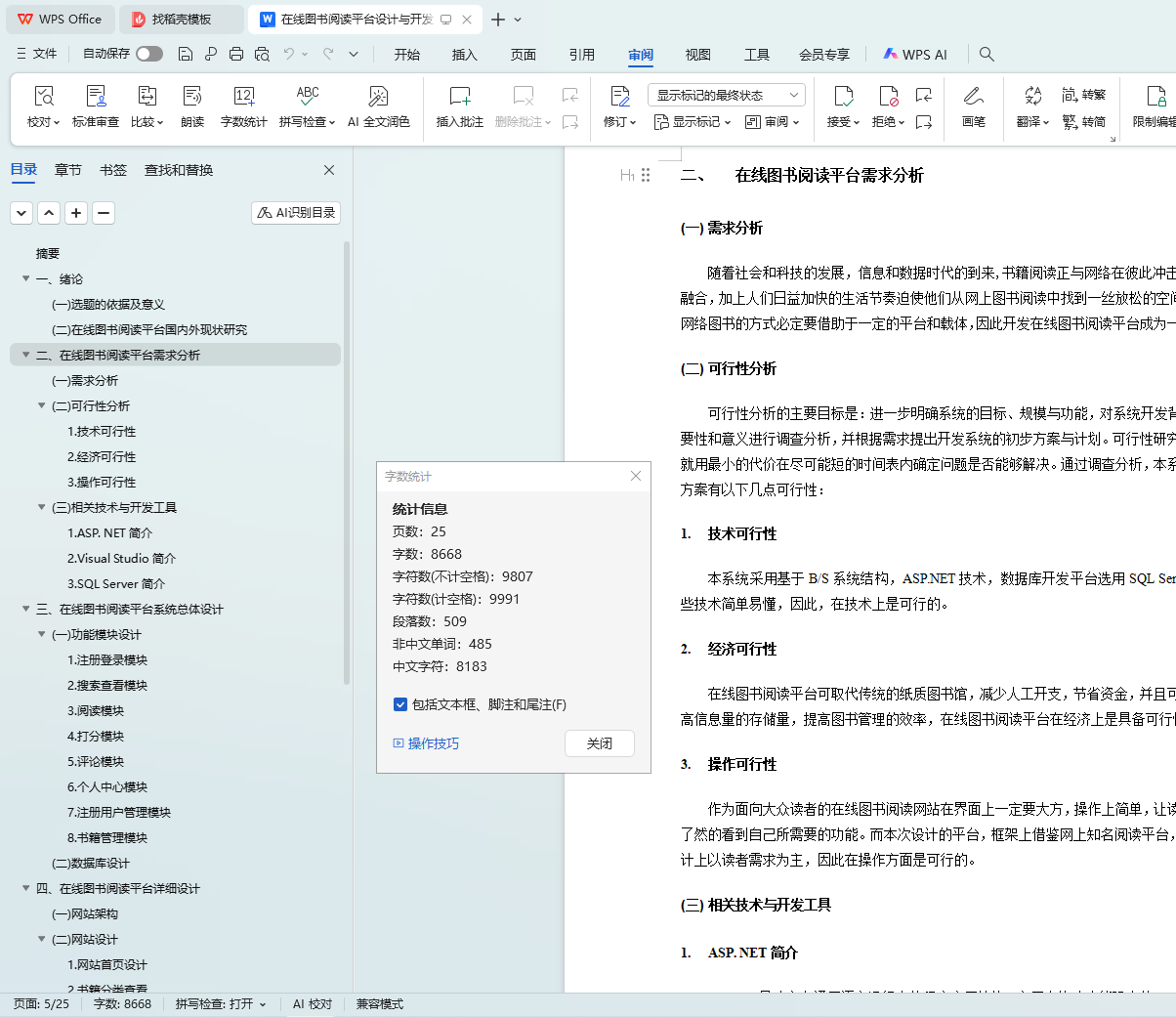Open the read aloud (朗读) tool
Image resolution: width=1176 pixels, height=1017 pixels.
pos(192,97)
